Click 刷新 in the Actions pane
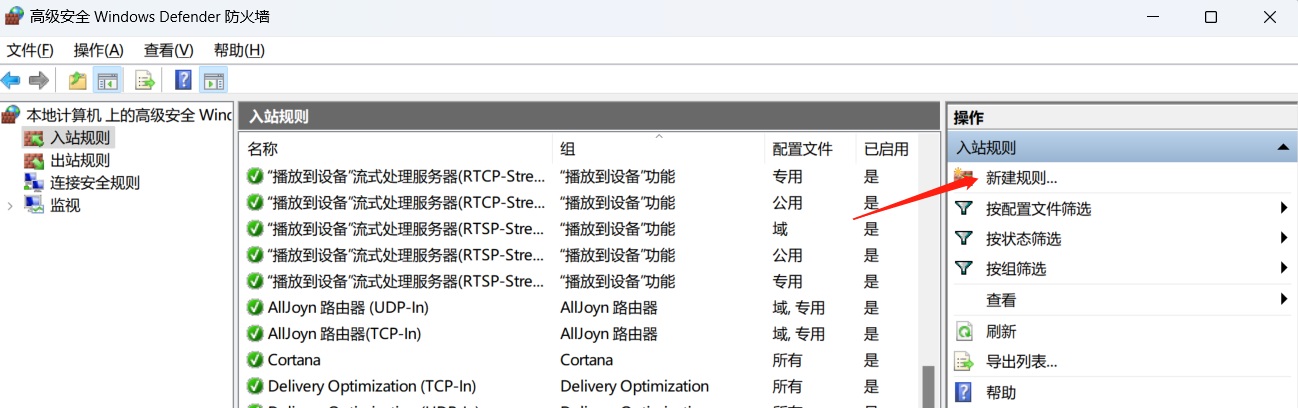1298x408 pixels. click(x=1001, y=331)
